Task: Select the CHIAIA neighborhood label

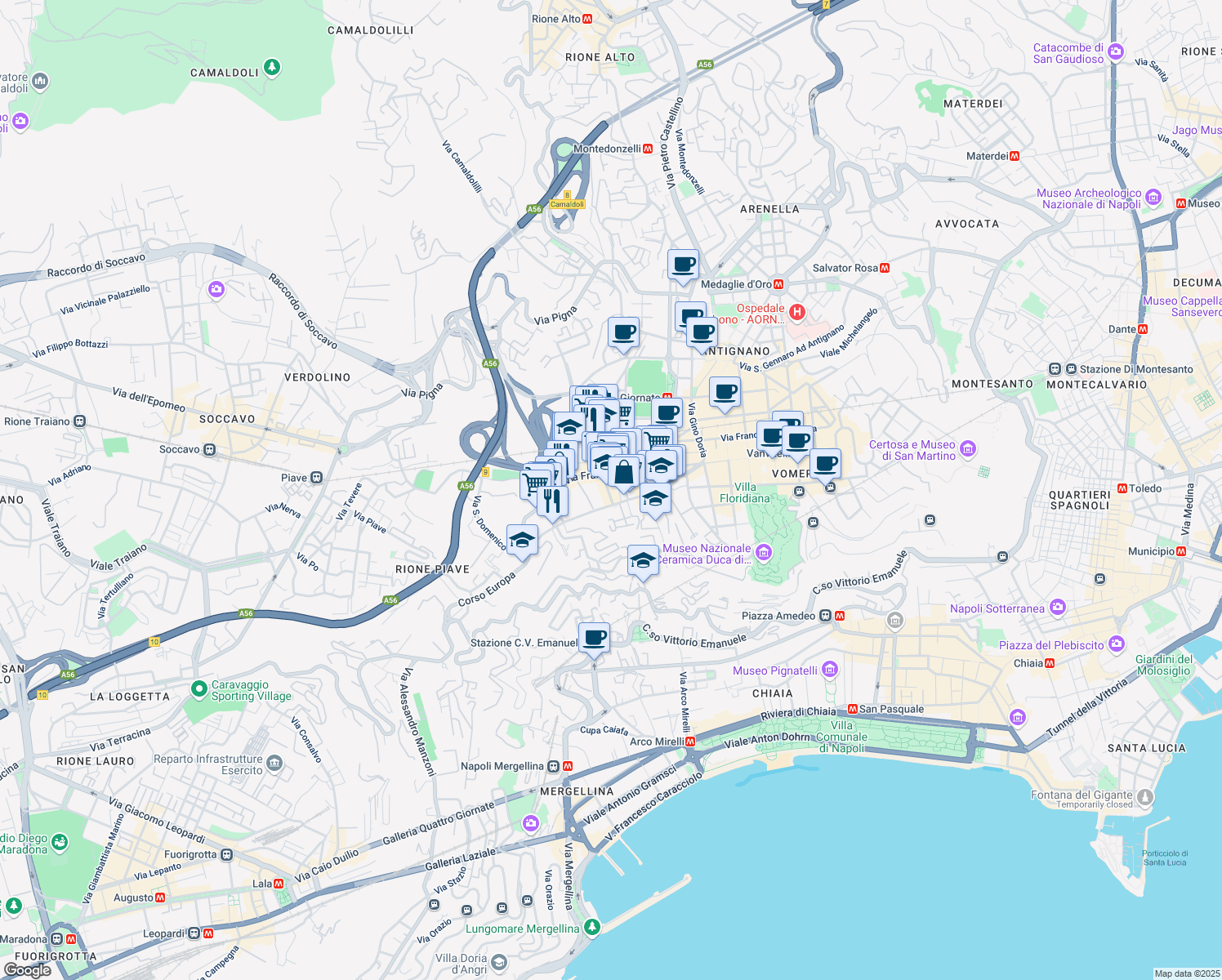Action: tap(773, 693)
